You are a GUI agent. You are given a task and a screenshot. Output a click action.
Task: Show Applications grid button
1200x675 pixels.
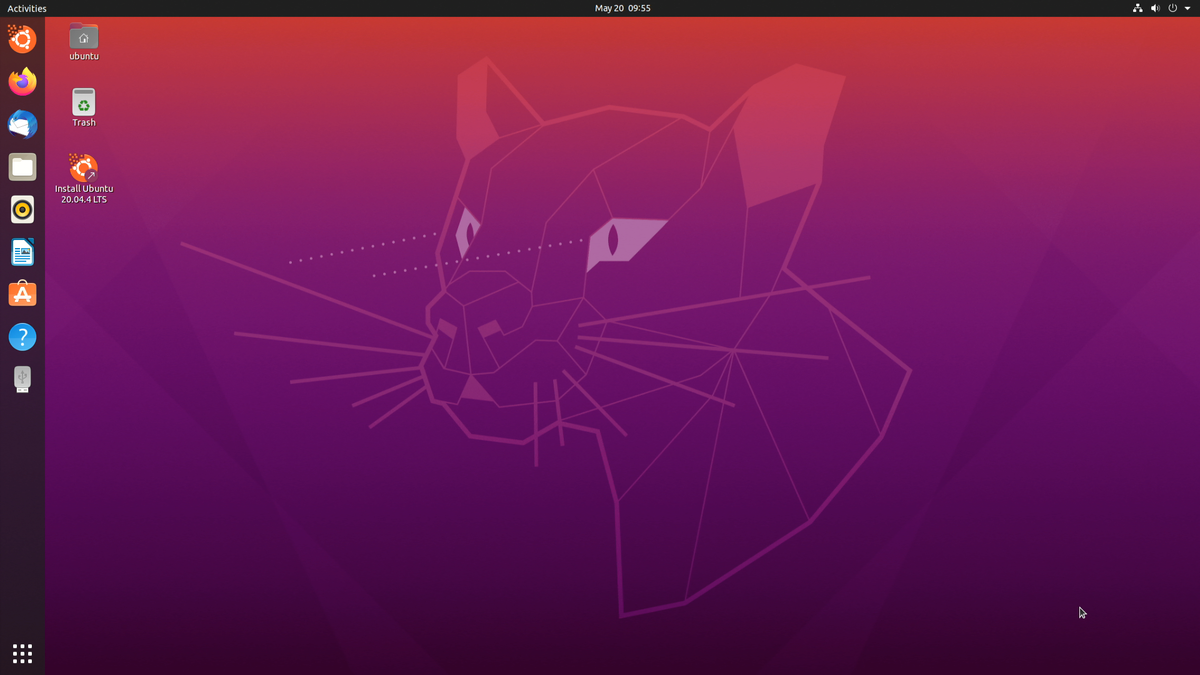(x=22, y=653)
